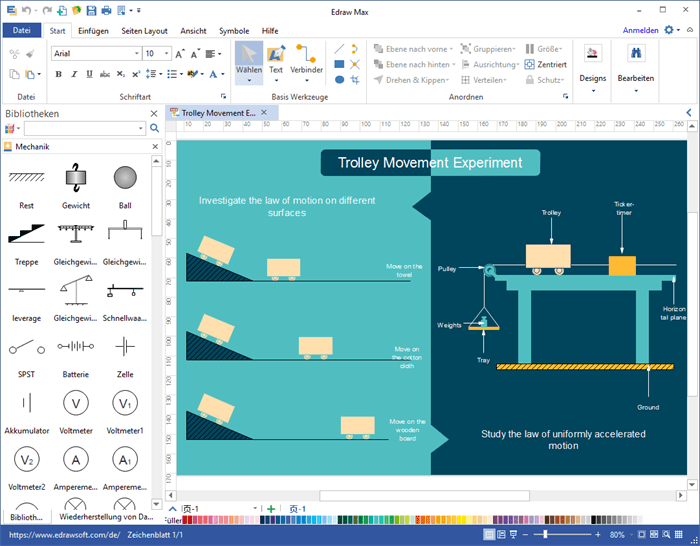Click the Print icon in quick access toolbar

point(106,10)
